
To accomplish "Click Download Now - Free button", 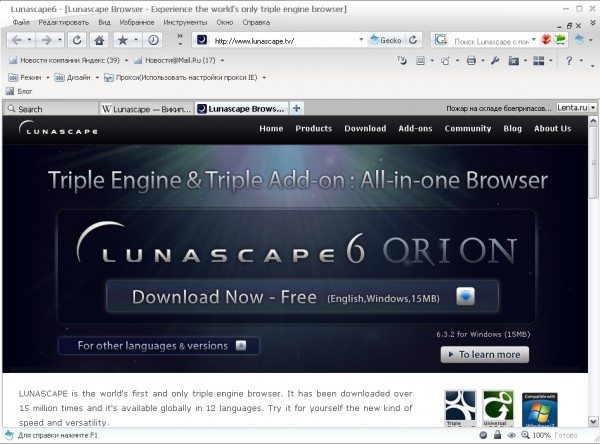I will point(302,297).
